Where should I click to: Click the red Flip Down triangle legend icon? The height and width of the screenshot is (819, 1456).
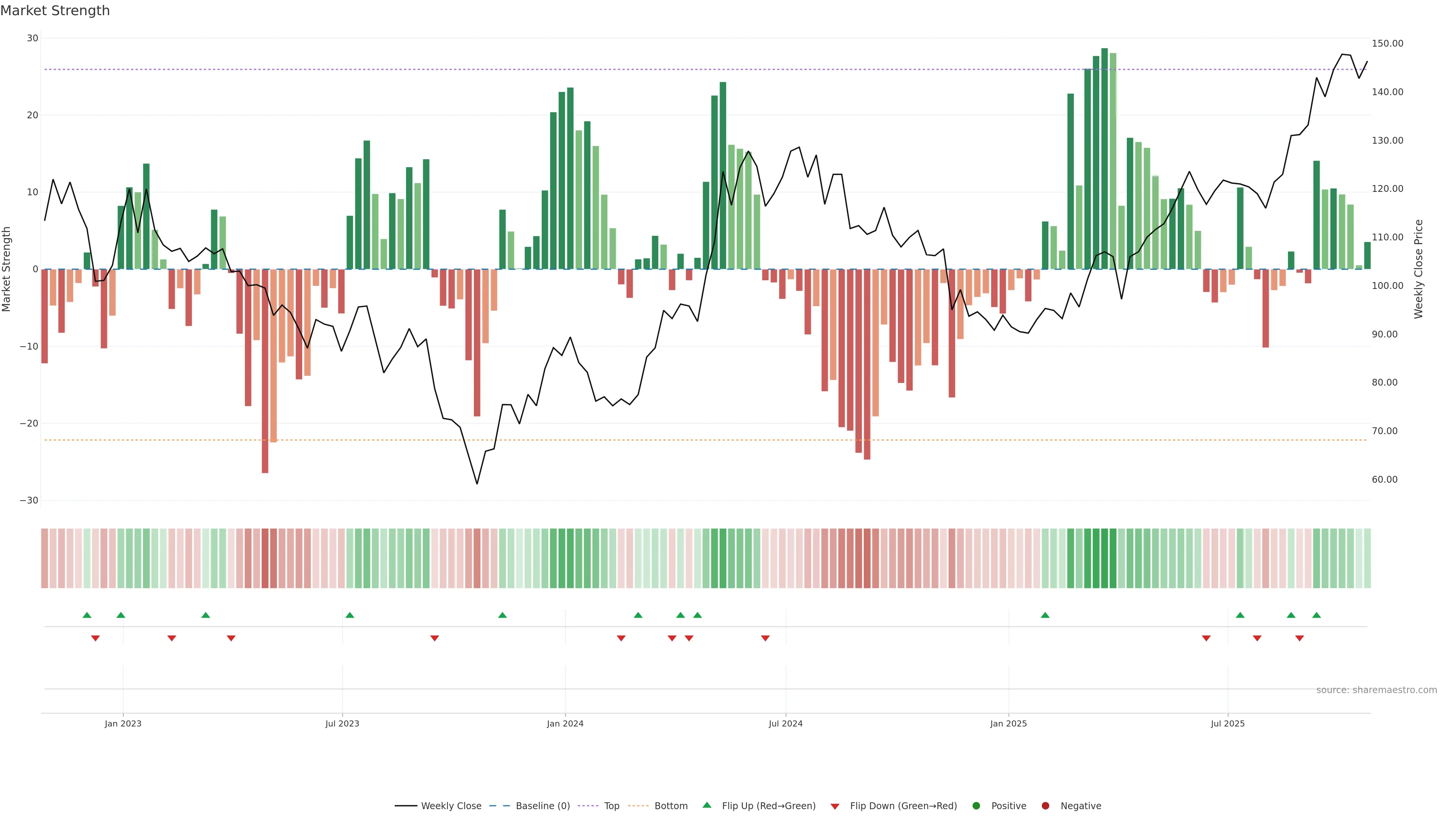(835, 806)
